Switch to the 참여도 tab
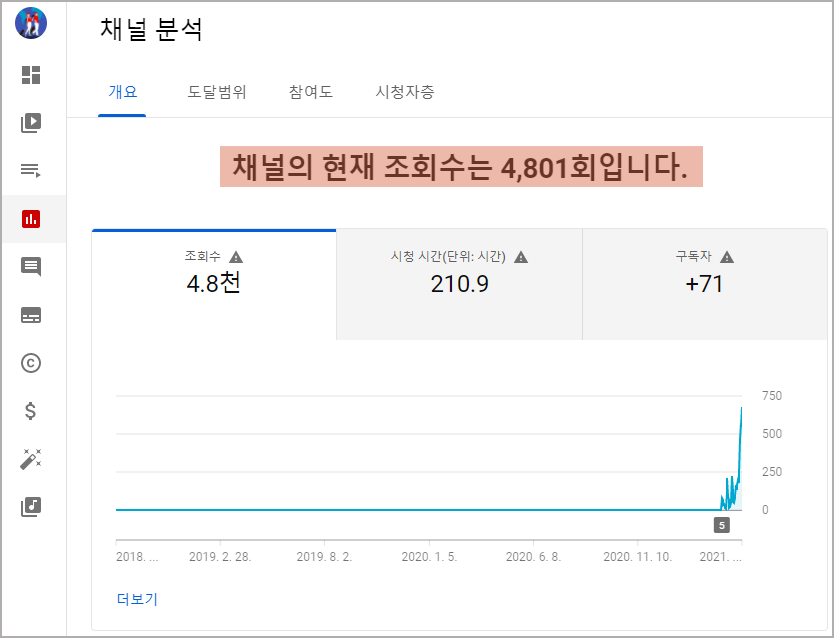This screenshot has width=834, height=638. click(x=311, y=92)
